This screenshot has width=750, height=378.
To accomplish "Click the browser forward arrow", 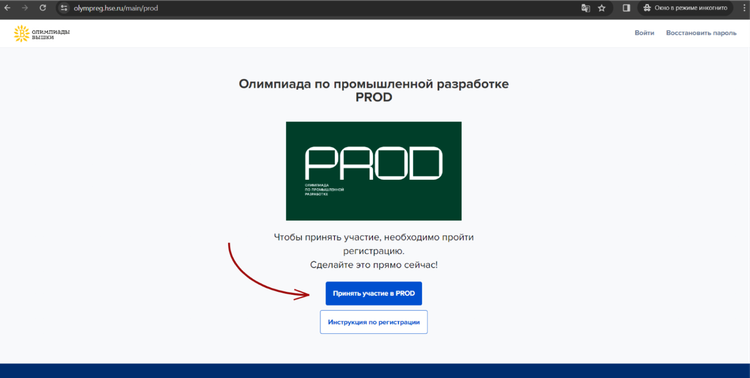I will pos(24,8).
